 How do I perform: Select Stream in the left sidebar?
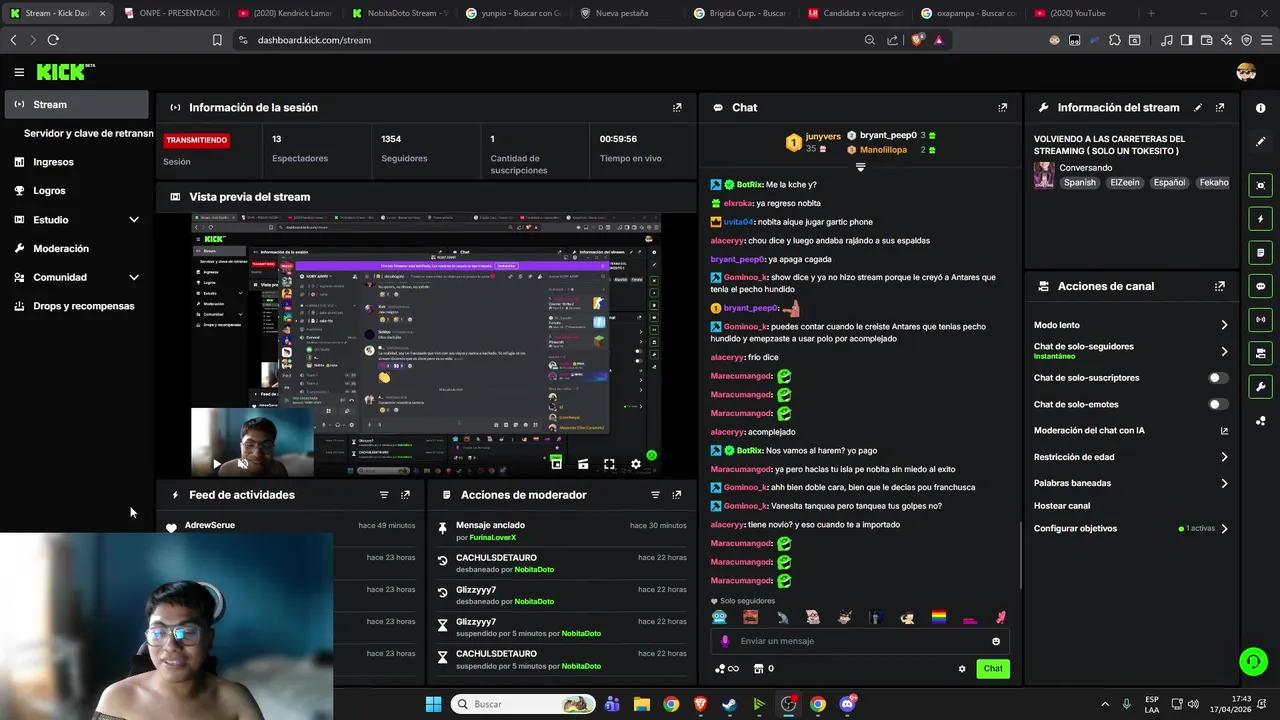[76, 104]
